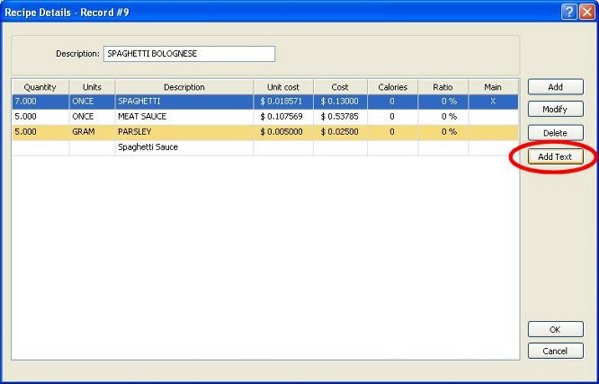Focus the Description input field
The width and height of the screenshot is (599, 384).
(189, 54)
